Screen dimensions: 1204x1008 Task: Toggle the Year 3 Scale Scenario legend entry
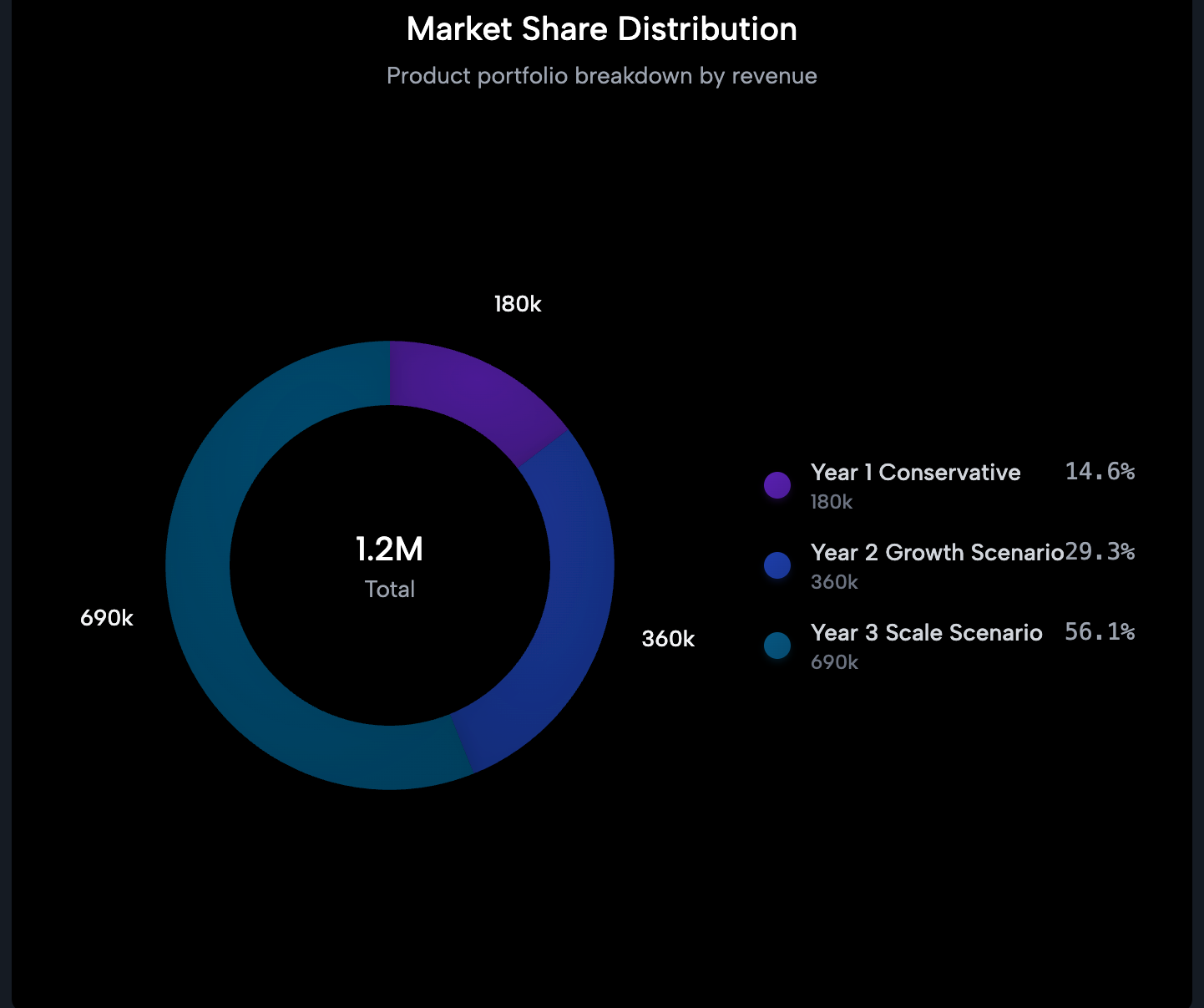927,633
